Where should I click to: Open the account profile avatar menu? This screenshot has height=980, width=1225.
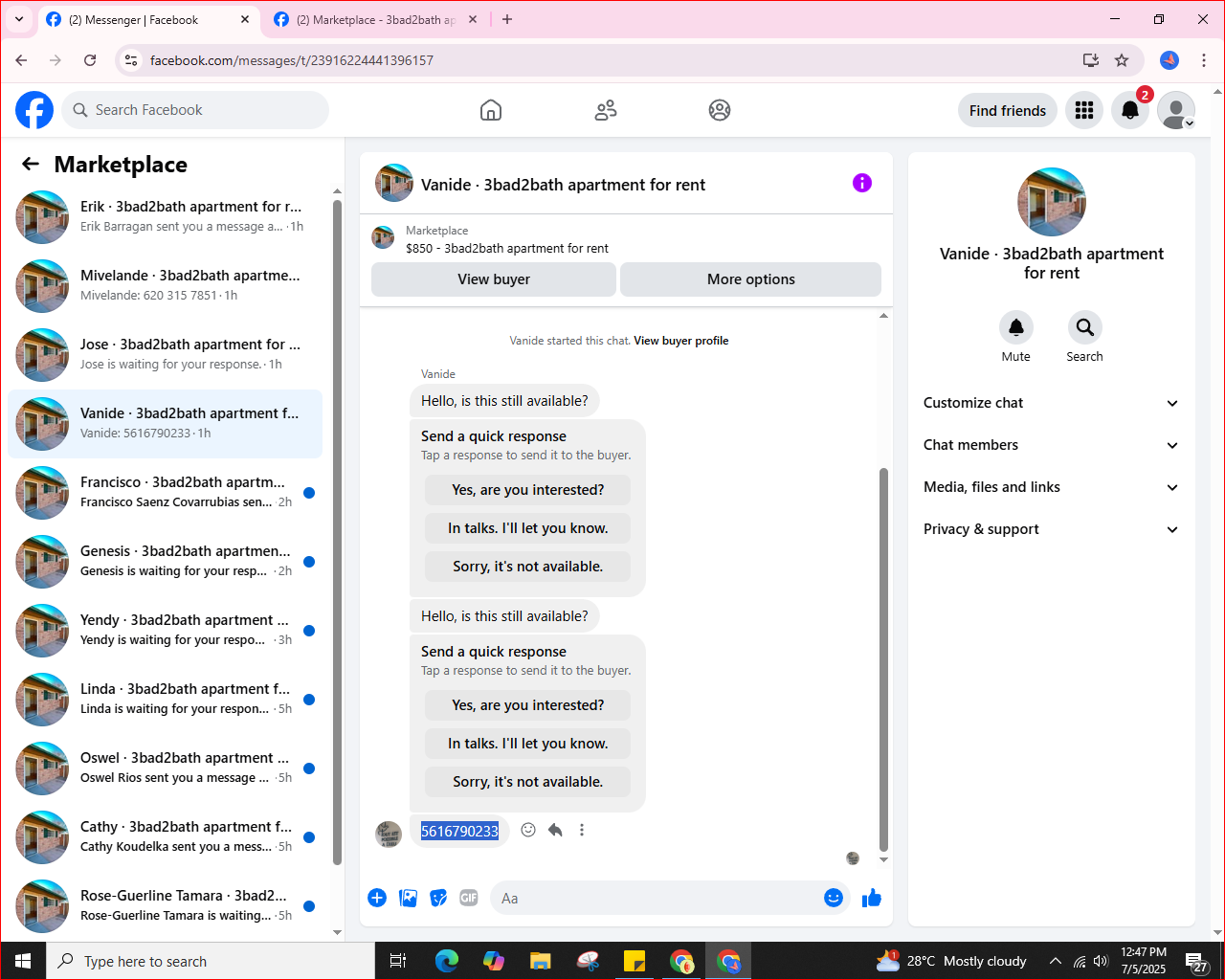1176,110
